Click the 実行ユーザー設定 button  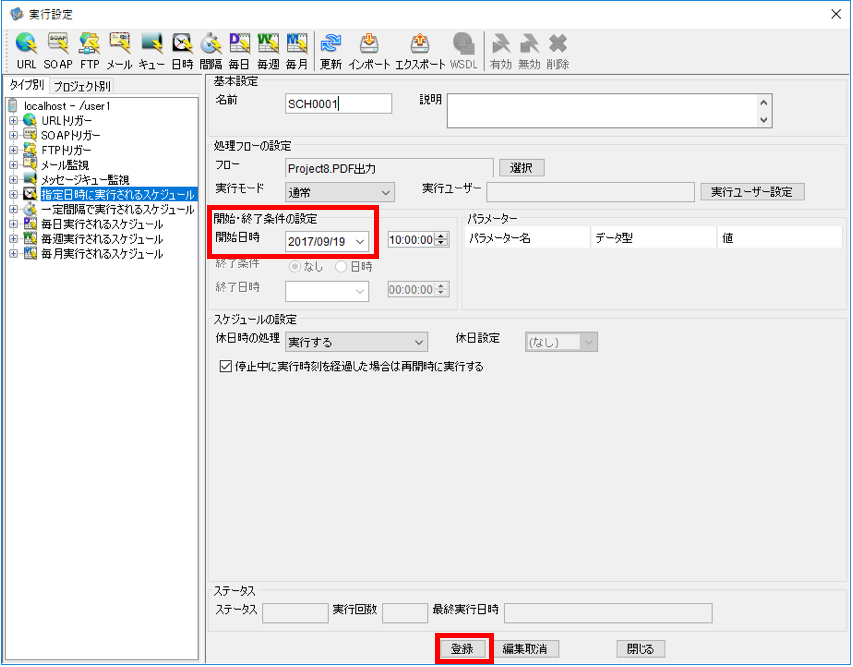pyautogui.click(x=752, y=192)
